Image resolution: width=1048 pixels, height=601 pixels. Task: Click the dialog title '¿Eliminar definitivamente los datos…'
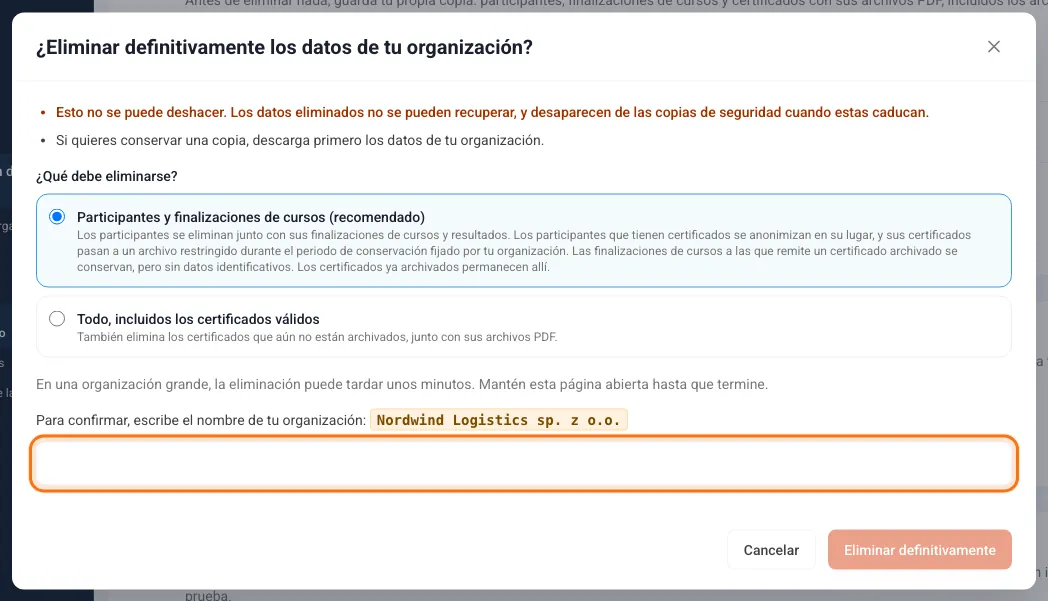(x=285, y=47)
